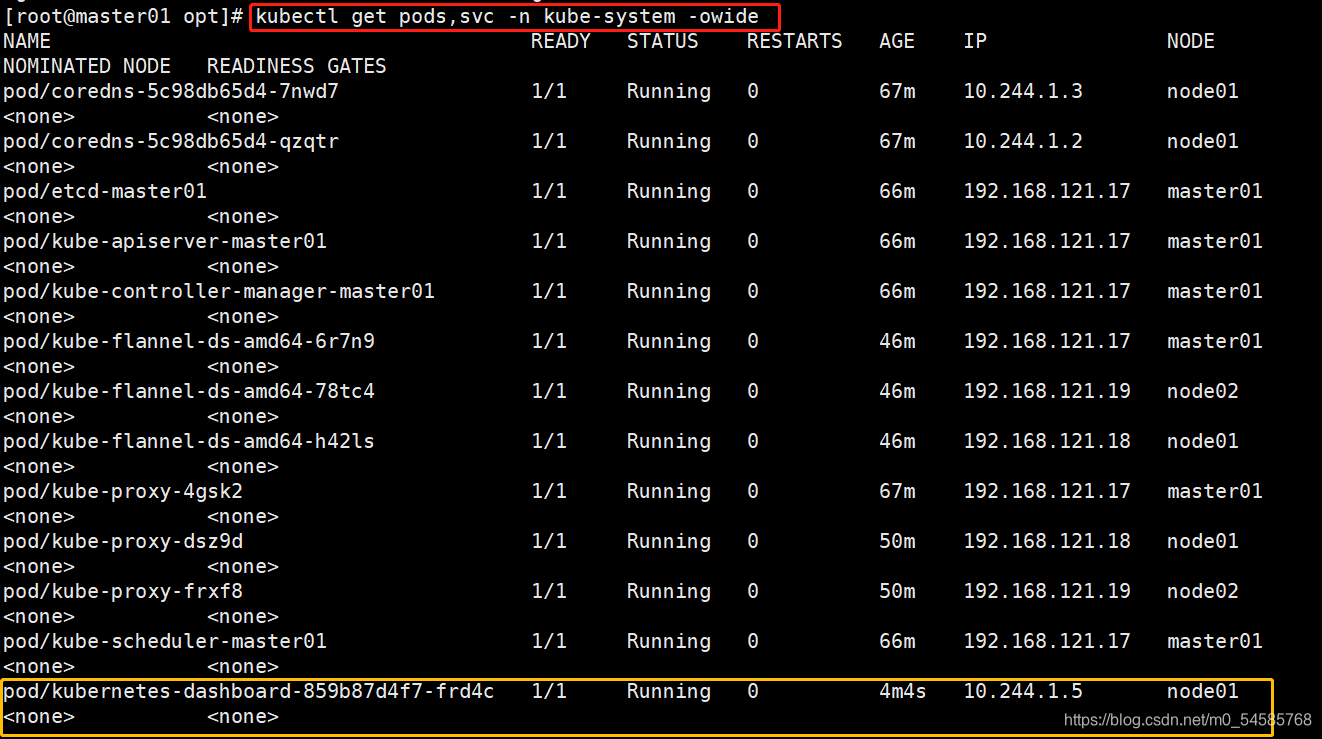Click the NODE column header
The image size is (1322, 739).
[x=1191, y=41]
